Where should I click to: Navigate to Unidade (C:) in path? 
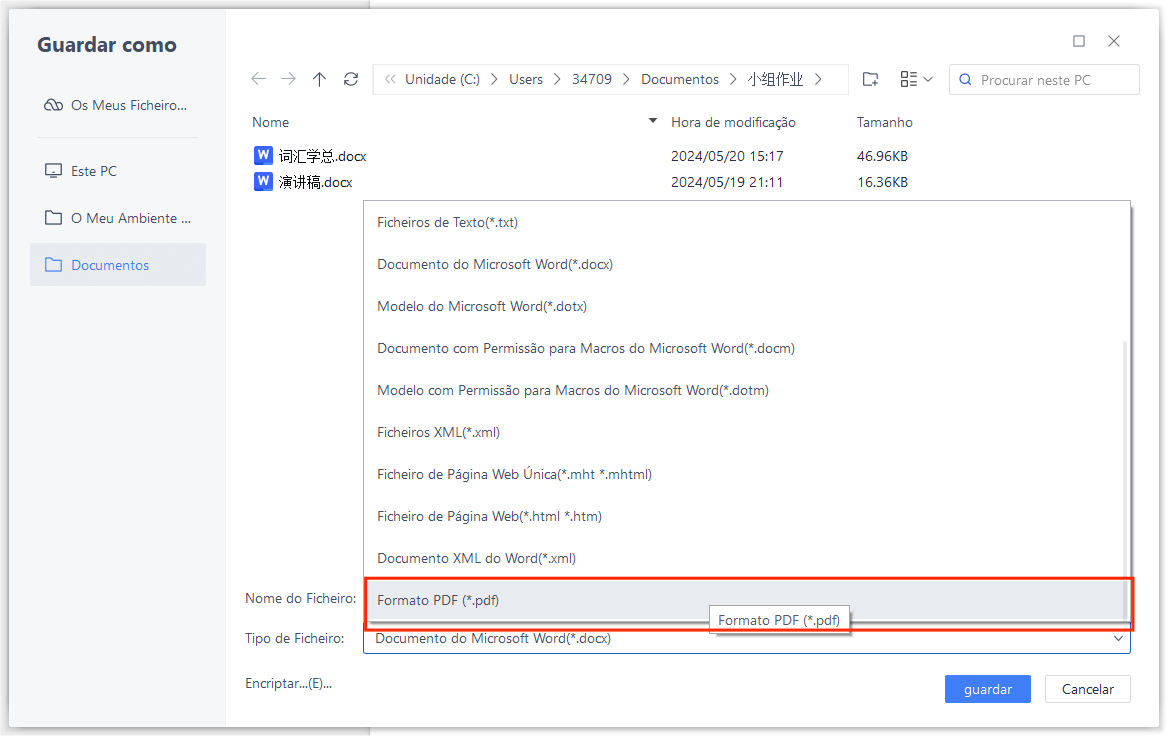tap(442, 79)
